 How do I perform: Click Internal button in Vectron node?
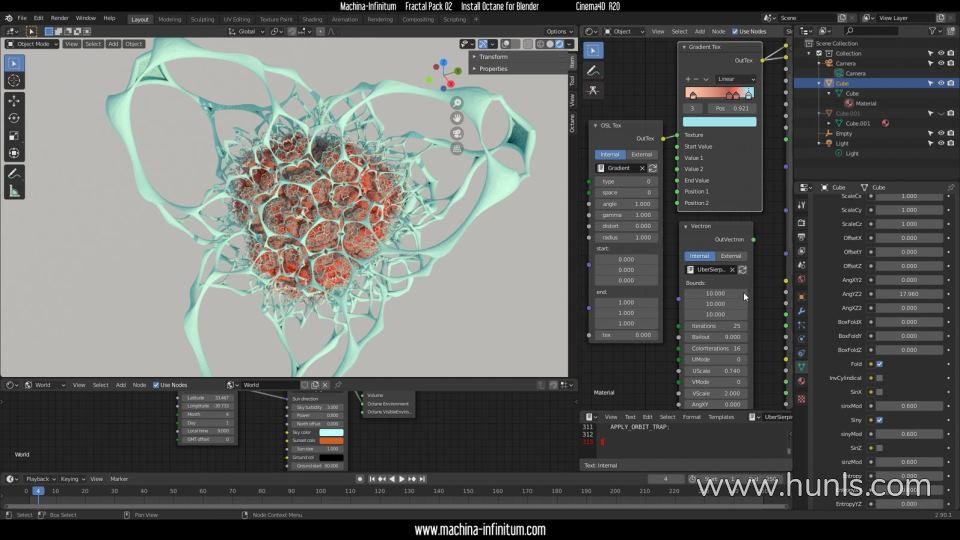699,256
